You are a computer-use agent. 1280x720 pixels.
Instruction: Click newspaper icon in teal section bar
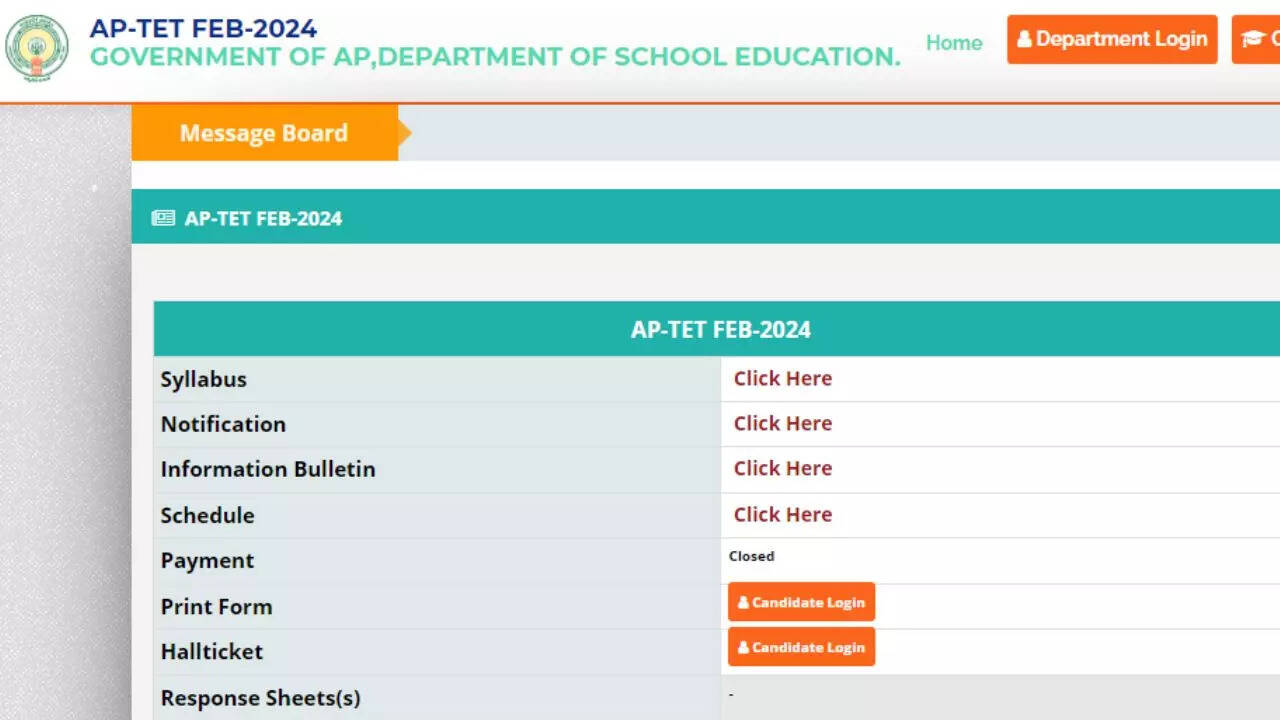tap(163, 218)
